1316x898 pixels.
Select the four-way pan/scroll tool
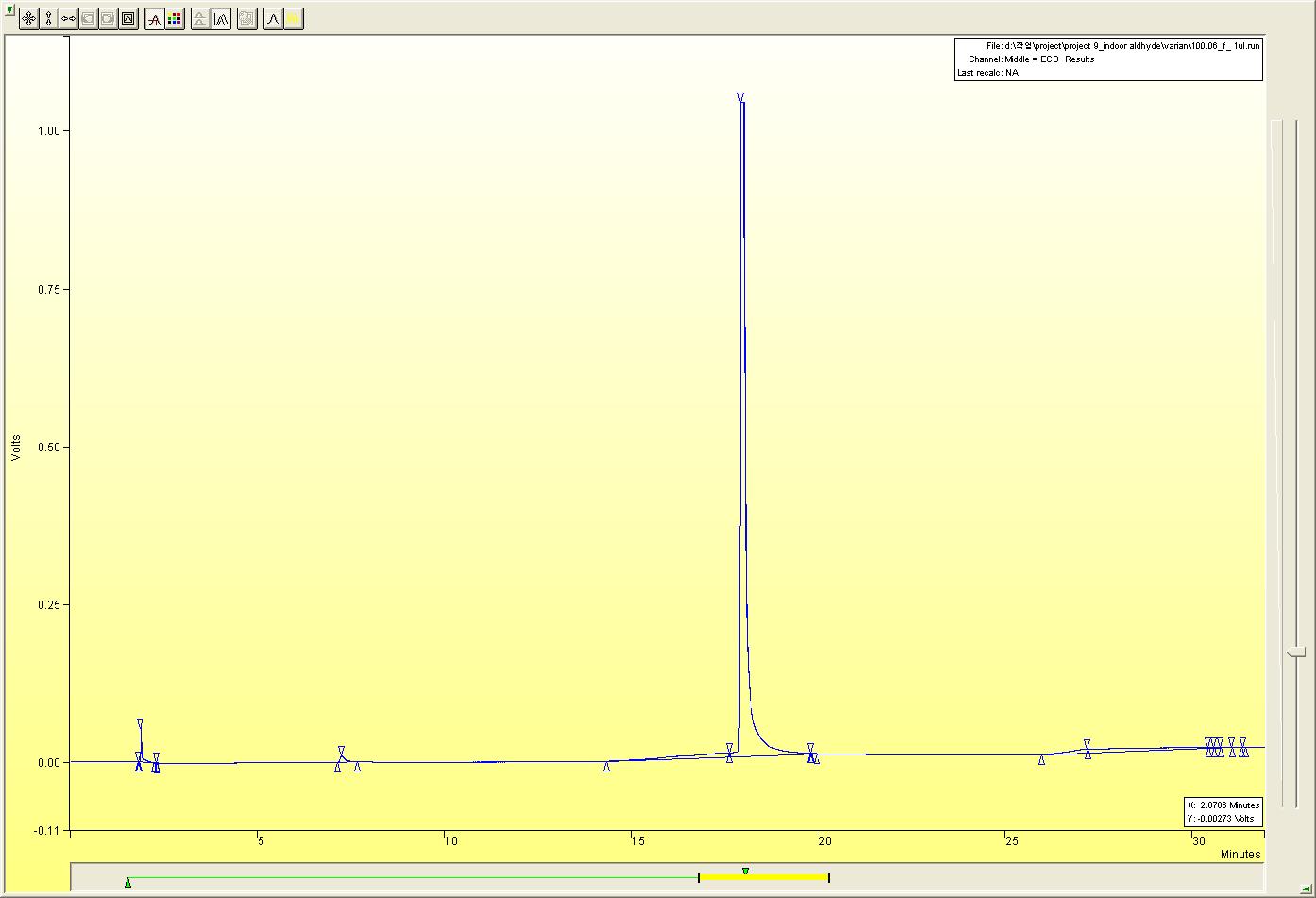(28, 18)
